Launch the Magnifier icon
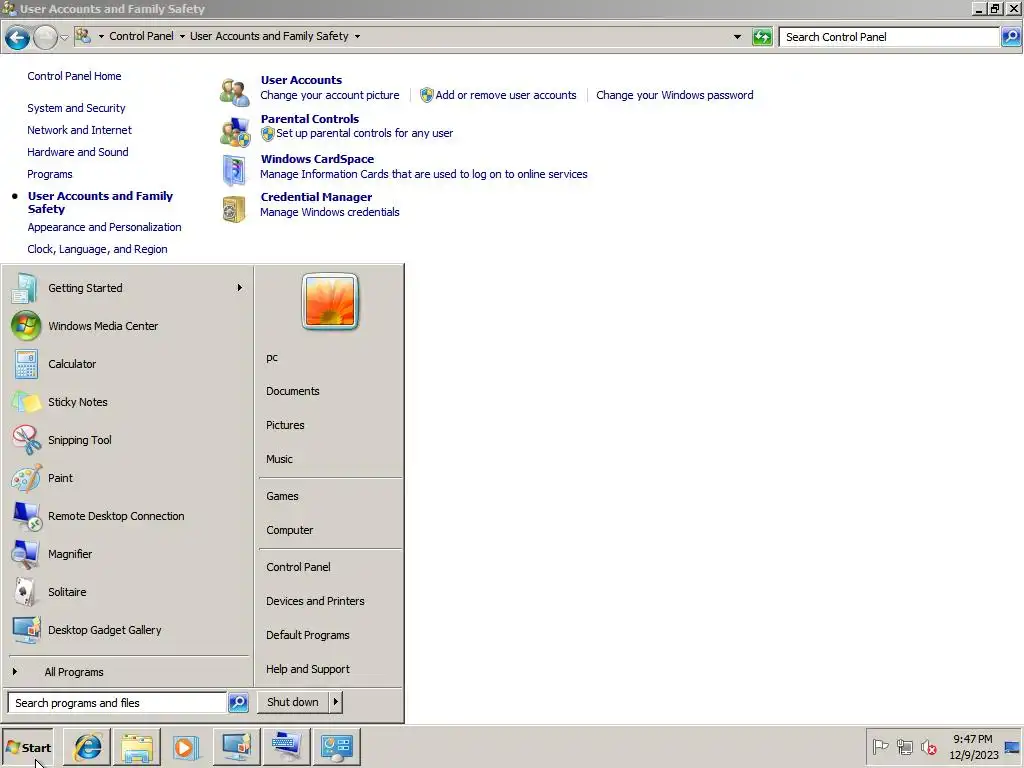1024x768 pixels. click(26, 554)
